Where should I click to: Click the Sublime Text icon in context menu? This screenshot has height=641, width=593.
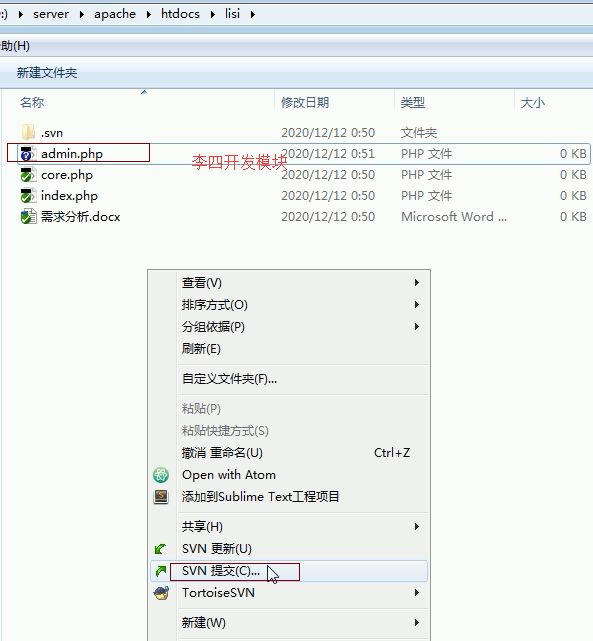pyautogui.click(x=161, y=497)
